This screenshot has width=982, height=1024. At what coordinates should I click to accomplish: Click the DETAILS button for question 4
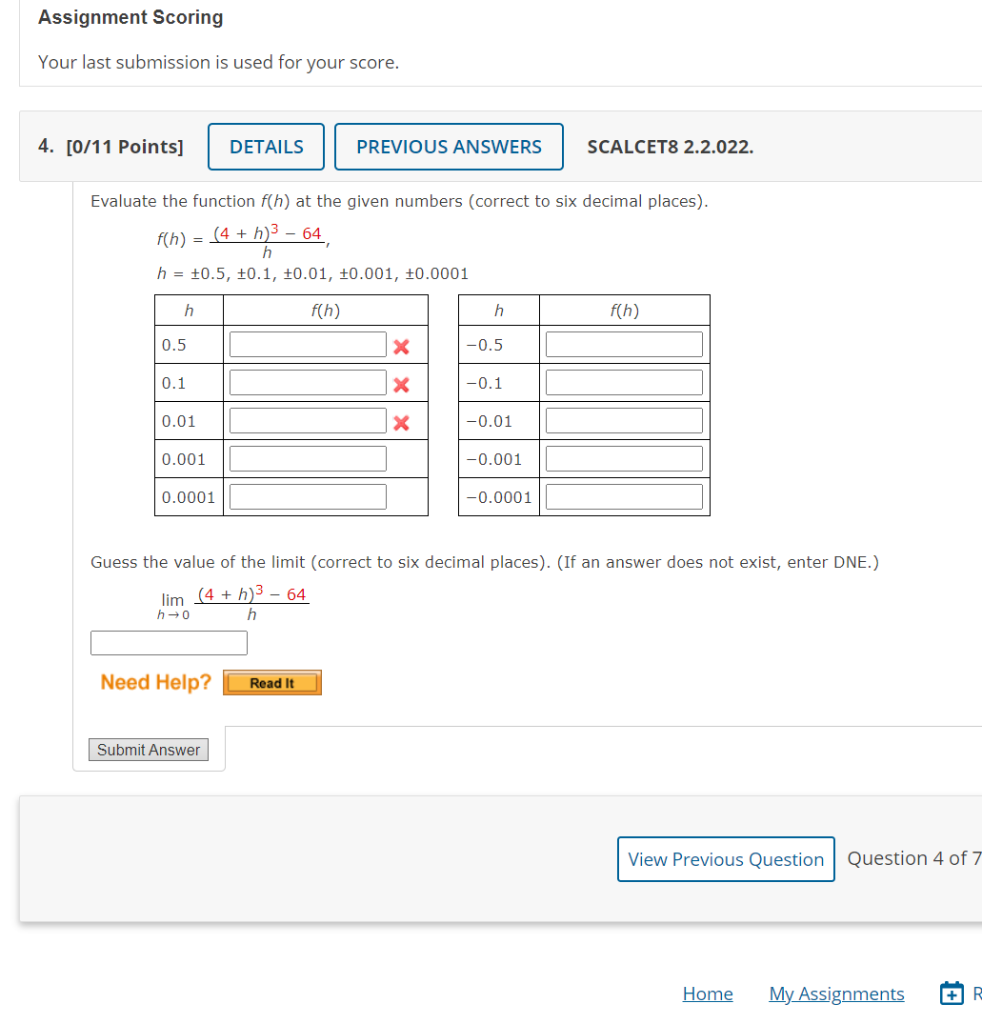[265, 146]
